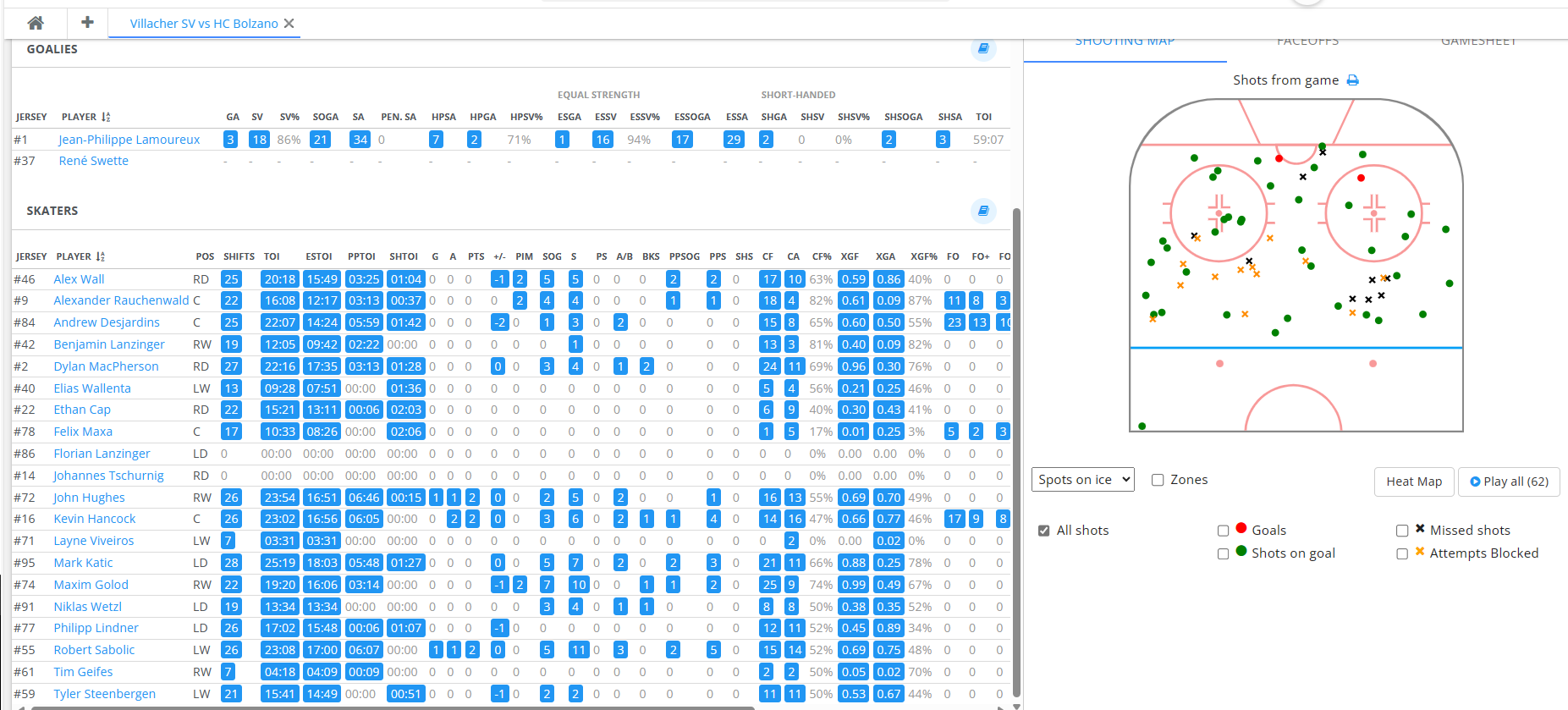Screen dimensions: 1568x710
Task: Click the Skaters section export icon
Action: [983, 211]
